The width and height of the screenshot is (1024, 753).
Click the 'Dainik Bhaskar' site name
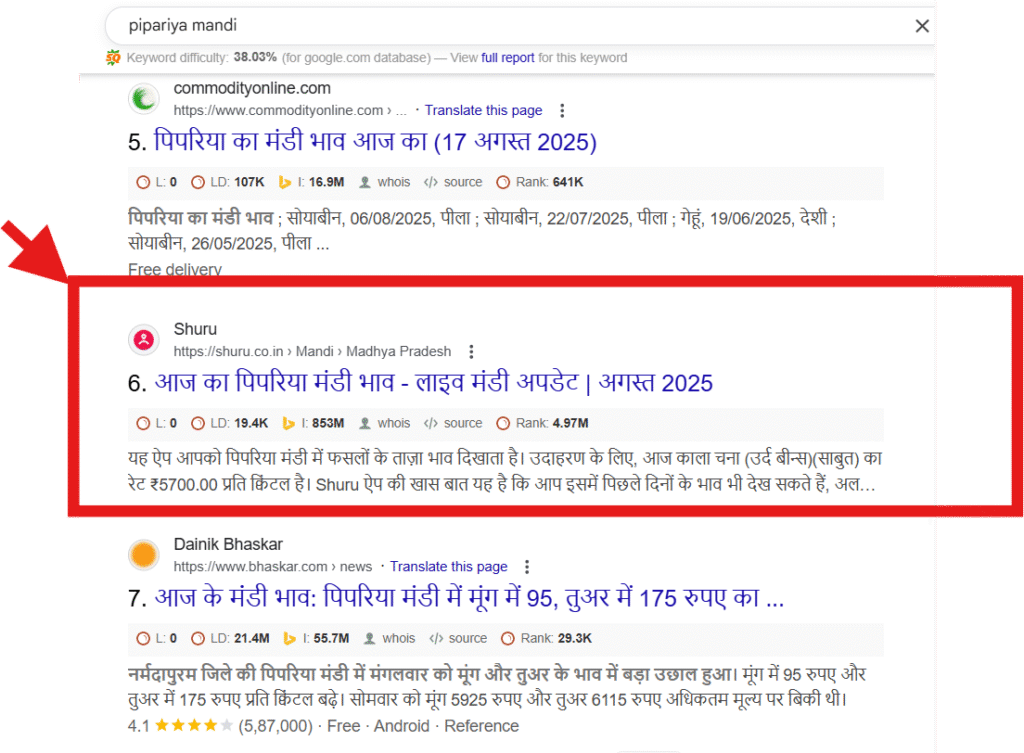pyautogui.click(x=228, y=544)
